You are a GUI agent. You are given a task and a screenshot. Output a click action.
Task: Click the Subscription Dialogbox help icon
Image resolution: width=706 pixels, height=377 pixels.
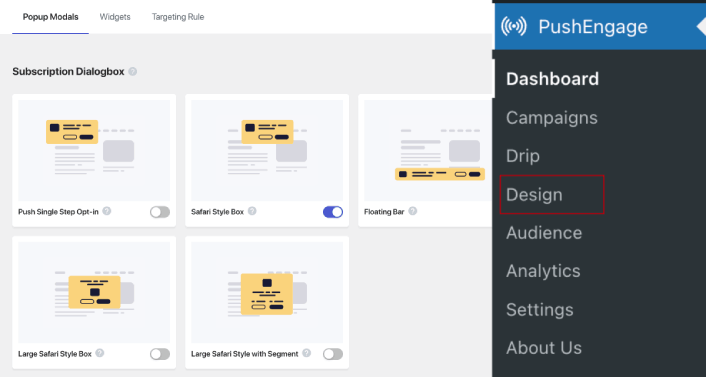click(x=132, y=72)
